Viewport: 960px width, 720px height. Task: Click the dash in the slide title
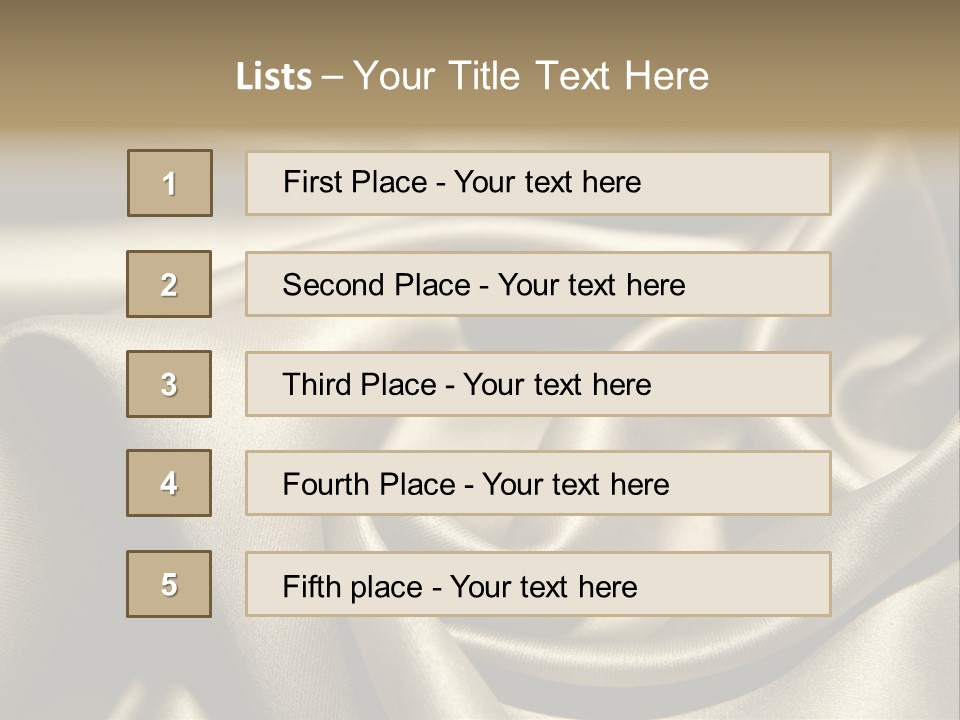tap(333, 77)
